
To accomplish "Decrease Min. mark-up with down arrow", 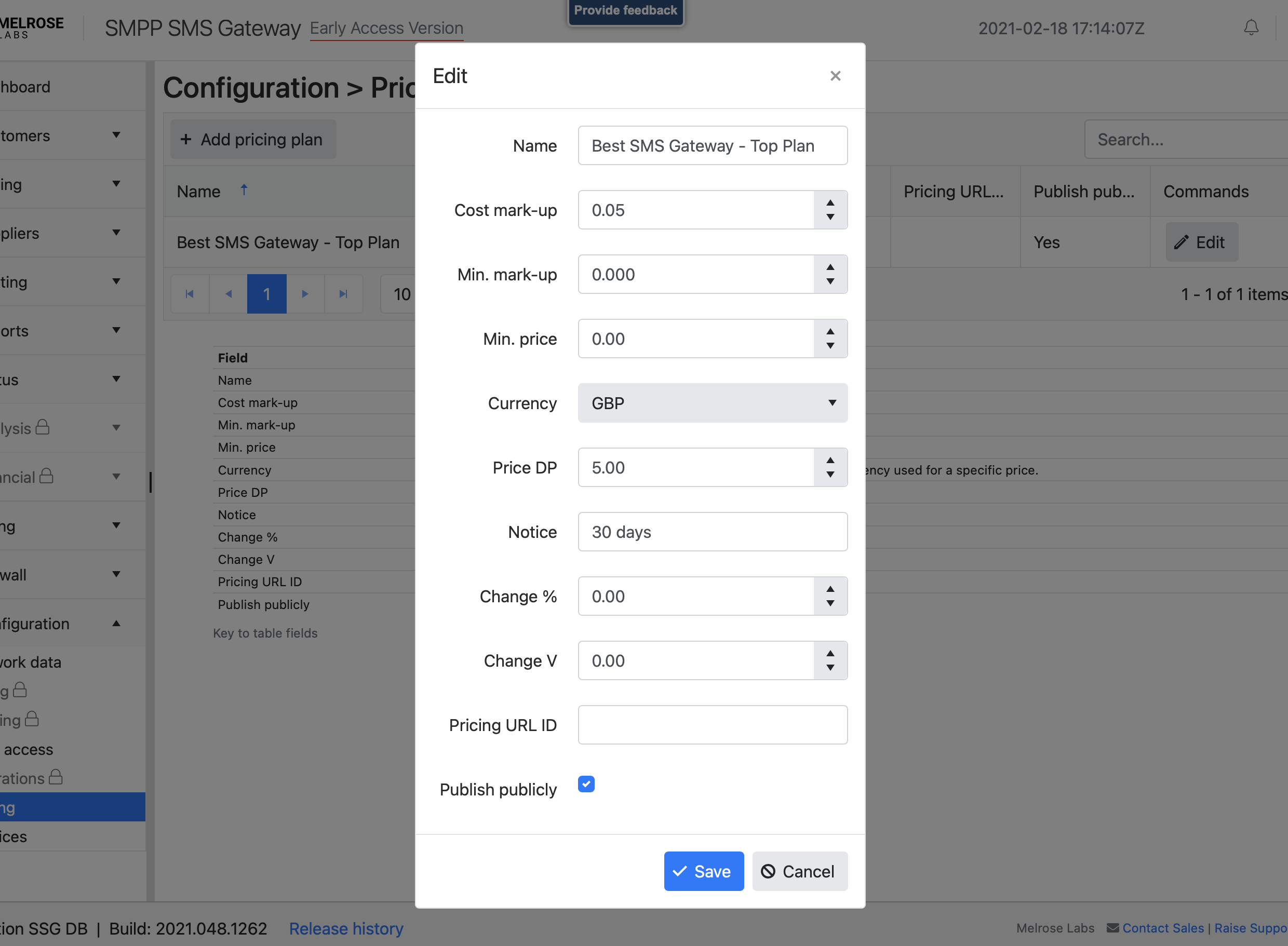I will pos(830,282).
